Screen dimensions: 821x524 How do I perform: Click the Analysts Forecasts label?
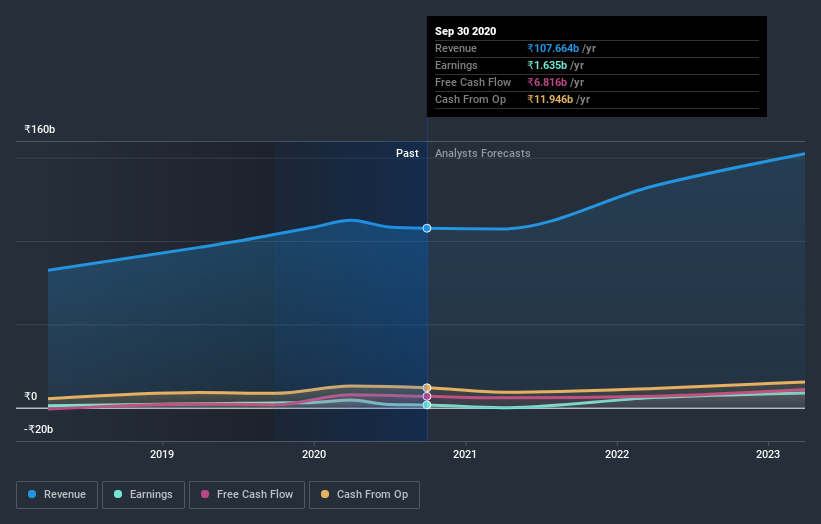(x=483, y=153)
